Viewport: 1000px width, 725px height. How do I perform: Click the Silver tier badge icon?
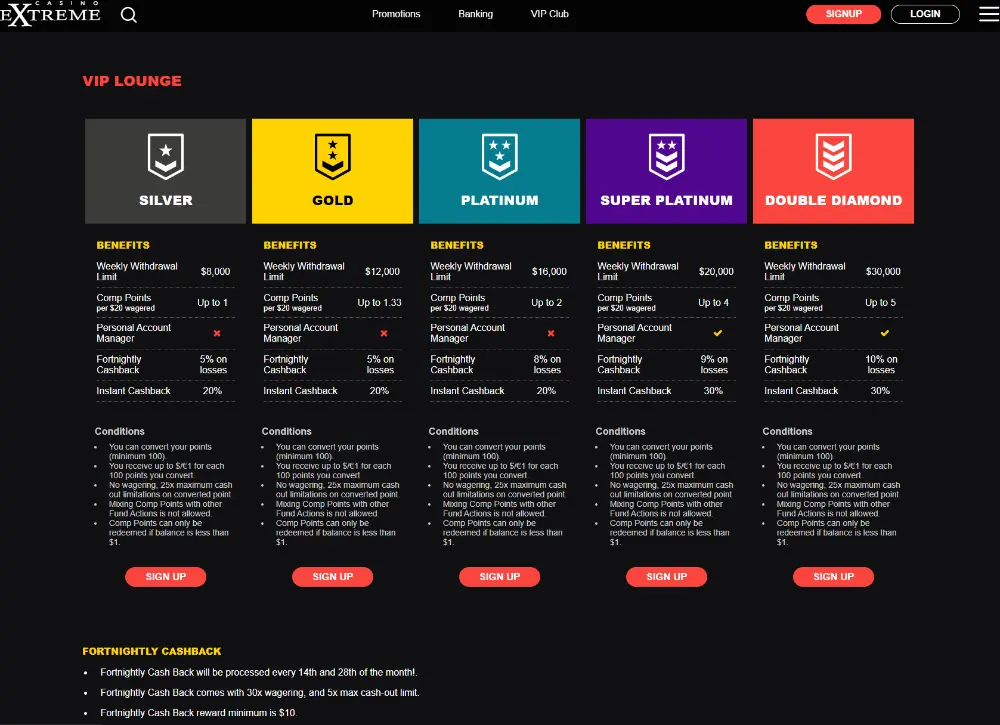tap(166, 156)
